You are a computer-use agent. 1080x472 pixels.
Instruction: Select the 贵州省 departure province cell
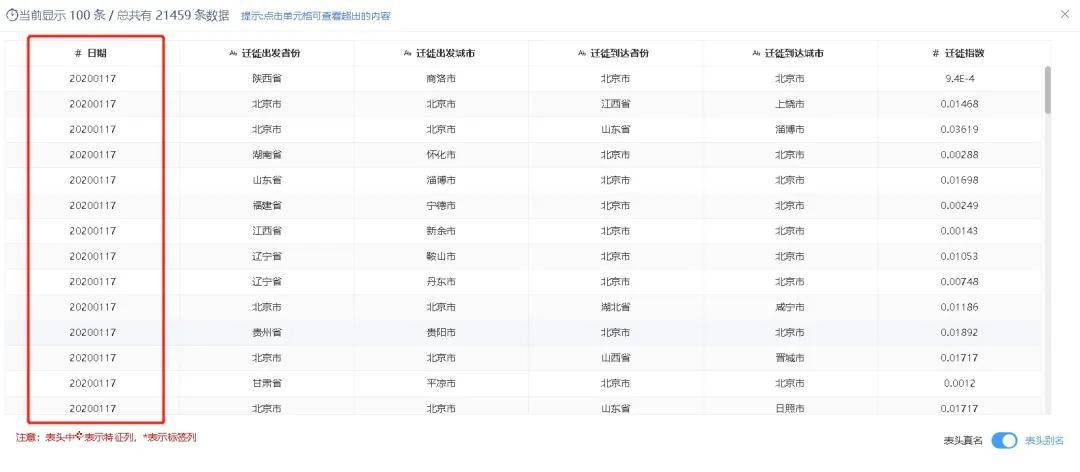pyautogui.click(x=267, y=332)
